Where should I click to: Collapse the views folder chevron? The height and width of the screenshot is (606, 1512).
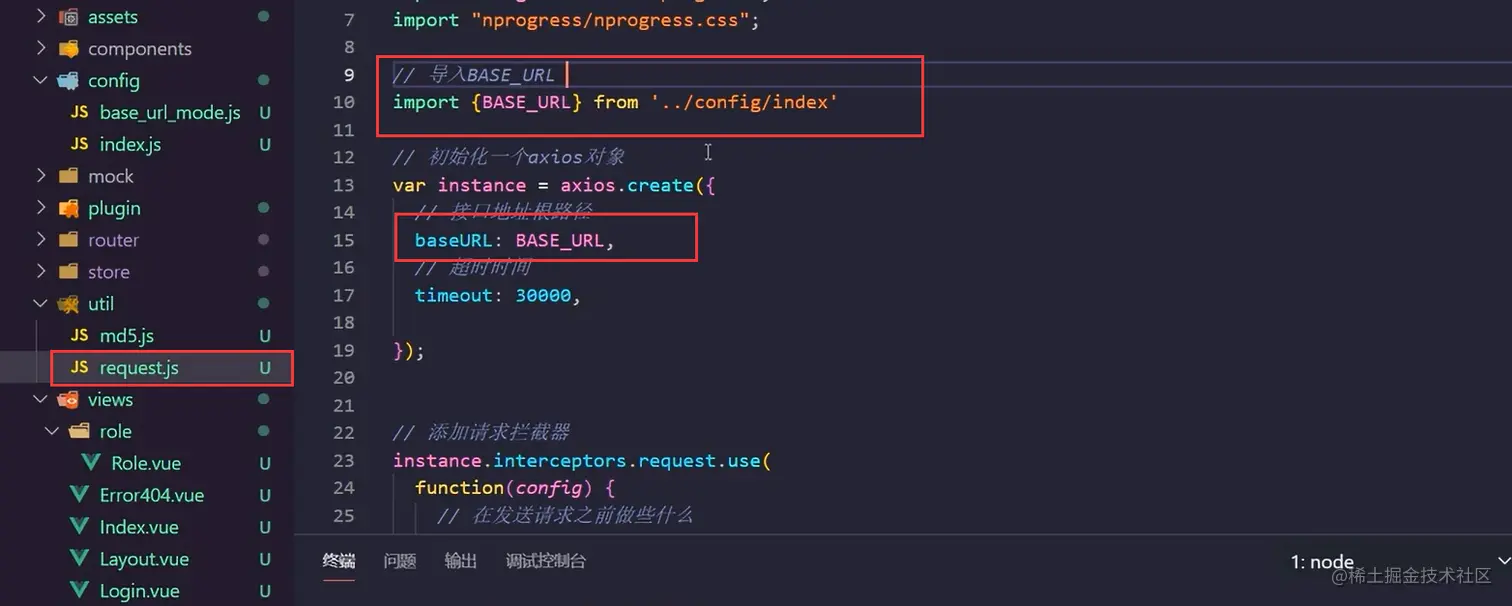[41, 399]
